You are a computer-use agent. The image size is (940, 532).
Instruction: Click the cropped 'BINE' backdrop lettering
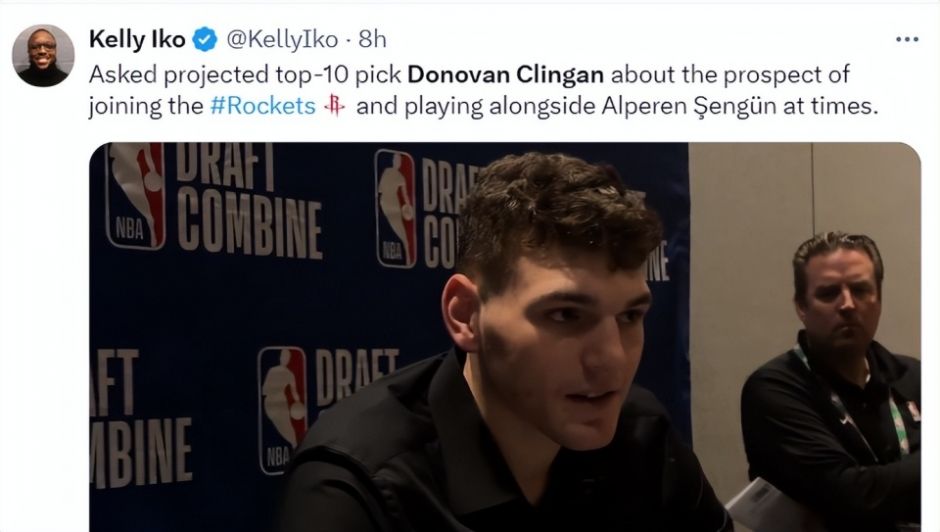tap(141, 453)
